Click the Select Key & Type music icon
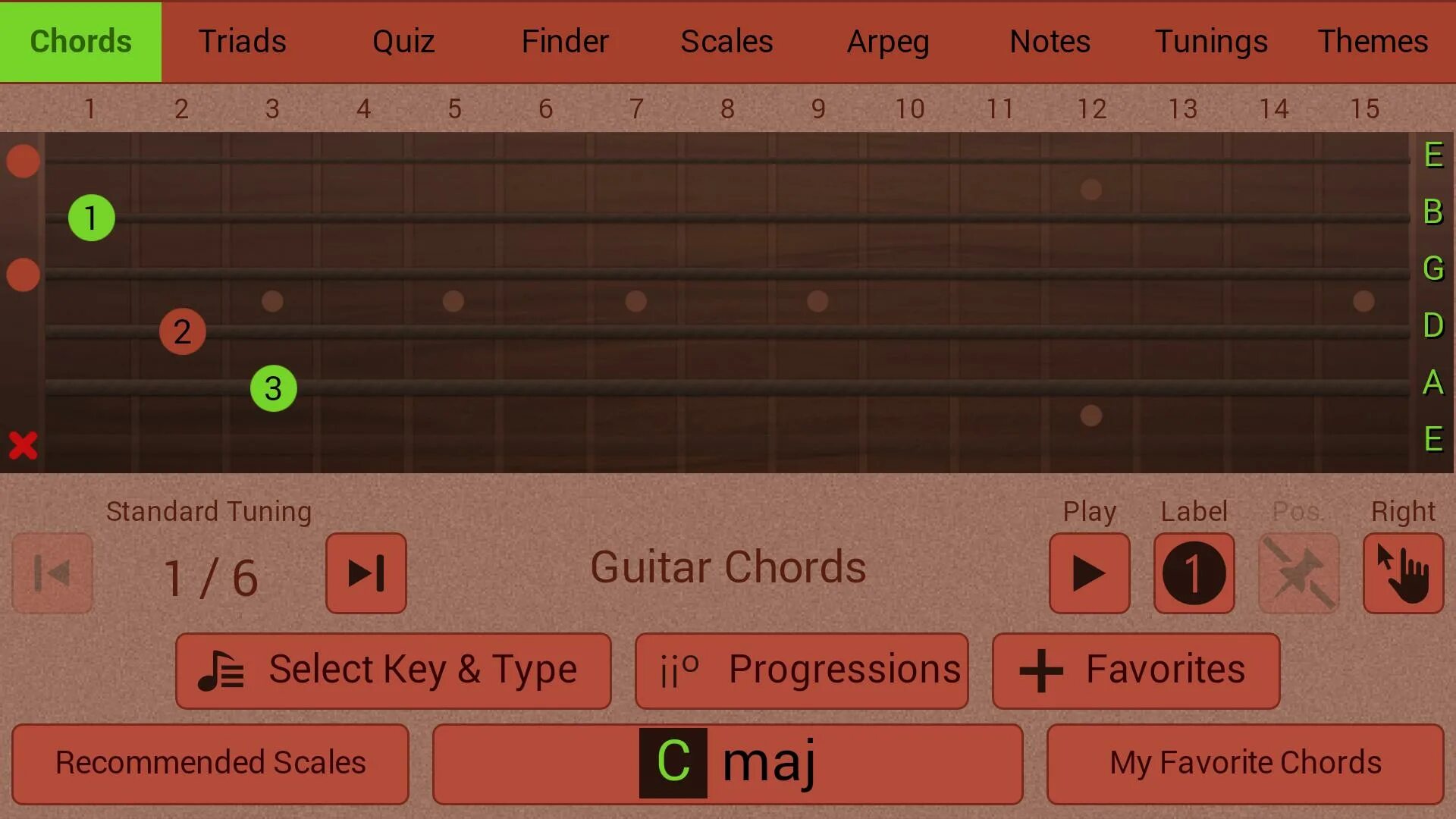The height and width of the screenshot is (819, 1456). pos(219,670)
